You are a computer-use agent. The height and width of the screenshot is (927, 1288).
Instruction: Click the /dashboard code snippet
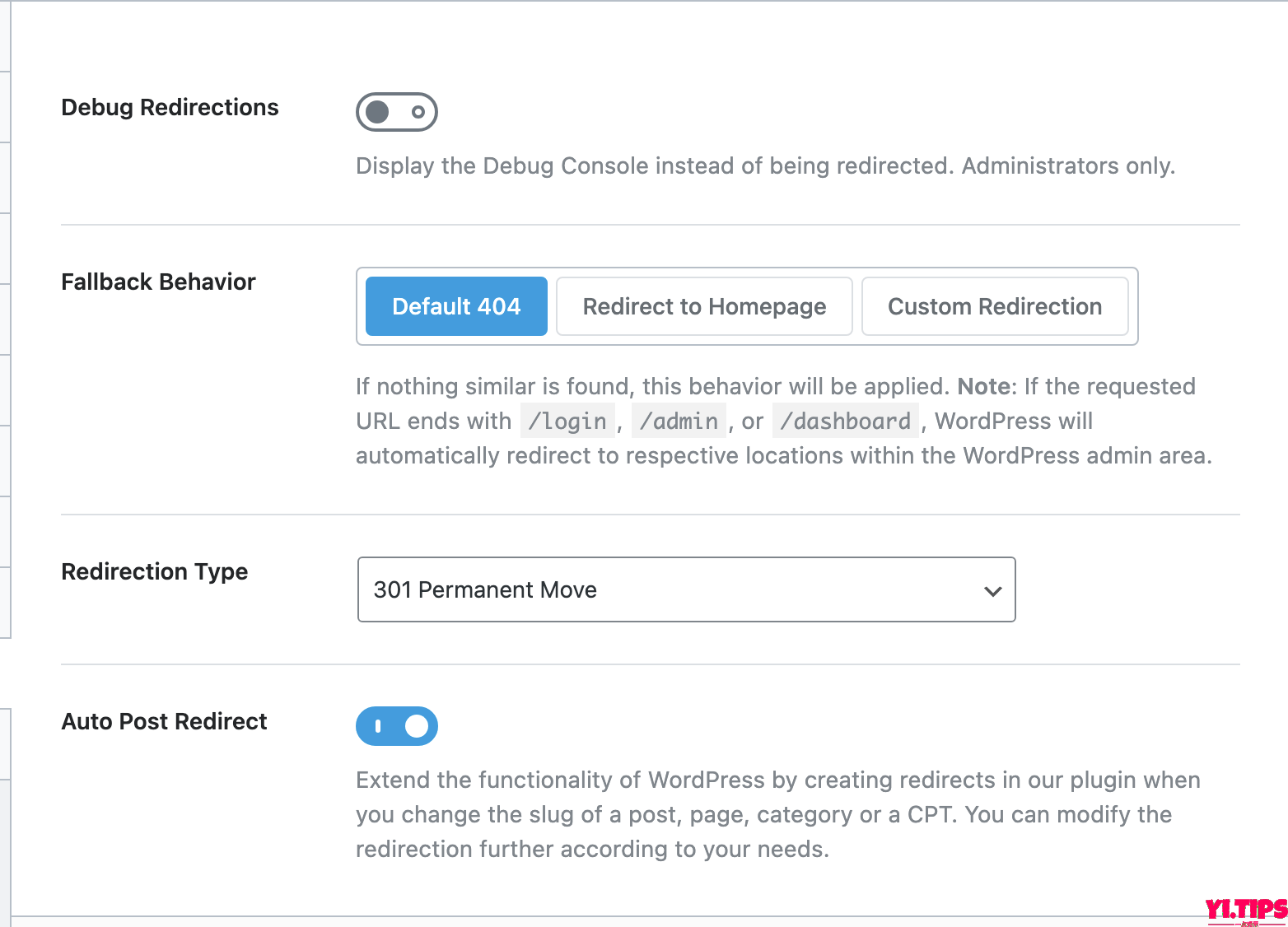click(845, 421)
